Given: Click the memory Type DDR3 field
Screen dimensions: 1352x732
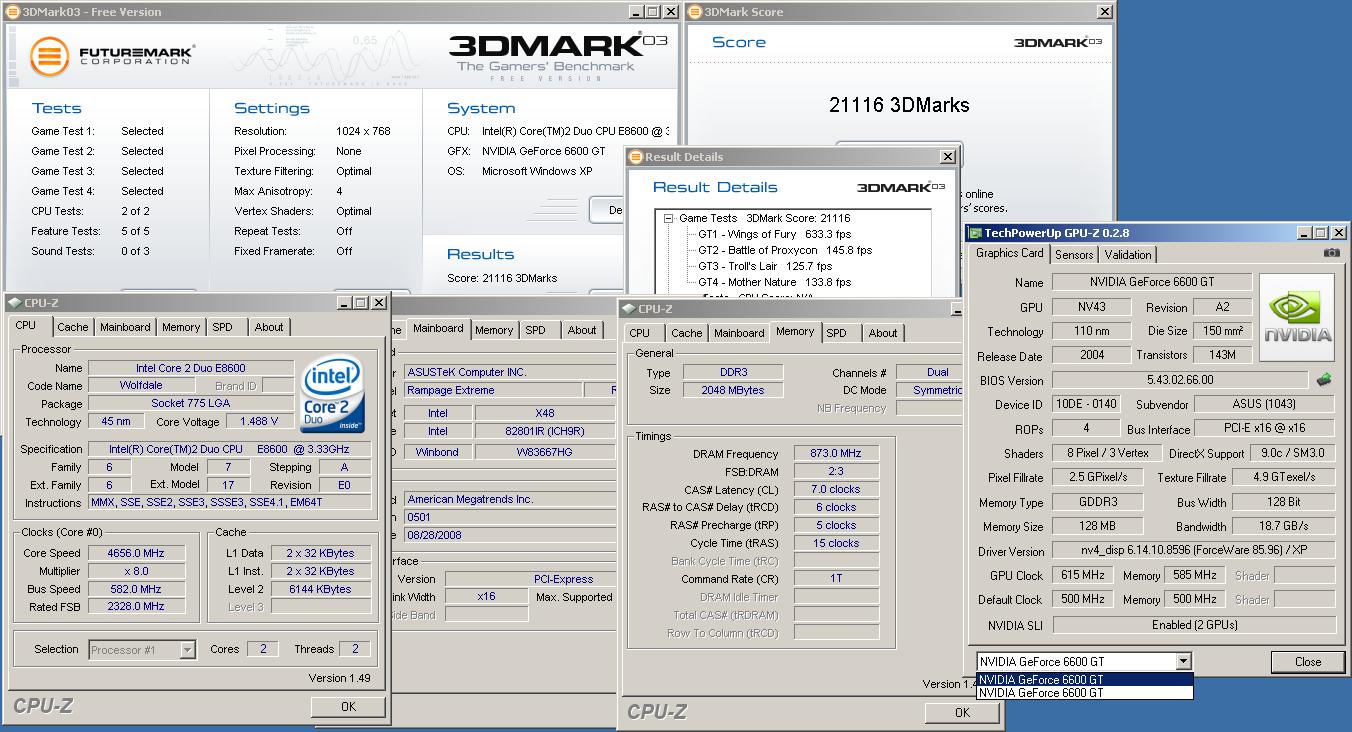Looking at the screenshot, I should point(733,373).
